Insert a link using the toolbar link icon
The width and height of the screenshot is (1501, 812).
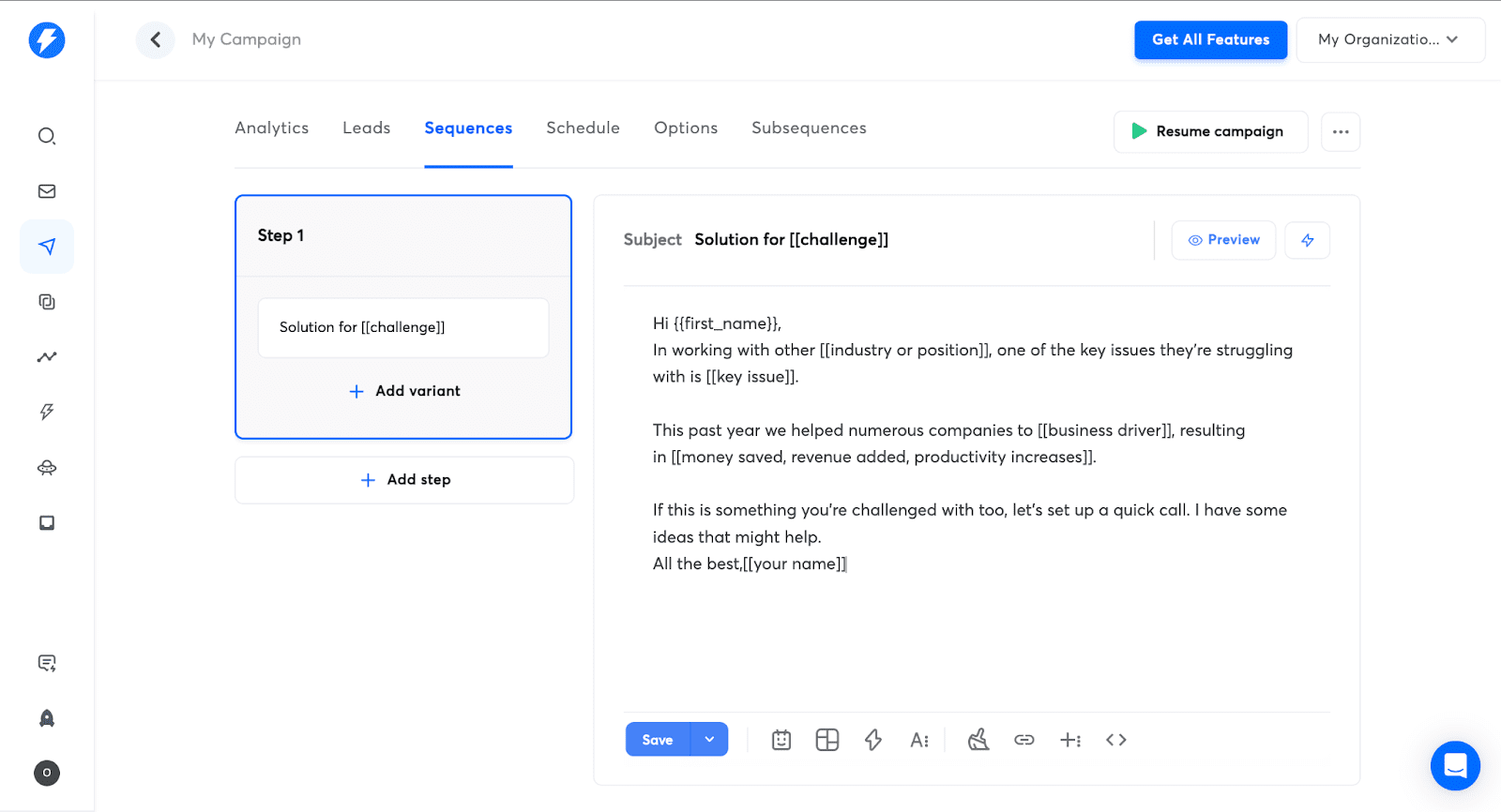pos(1023,740)
